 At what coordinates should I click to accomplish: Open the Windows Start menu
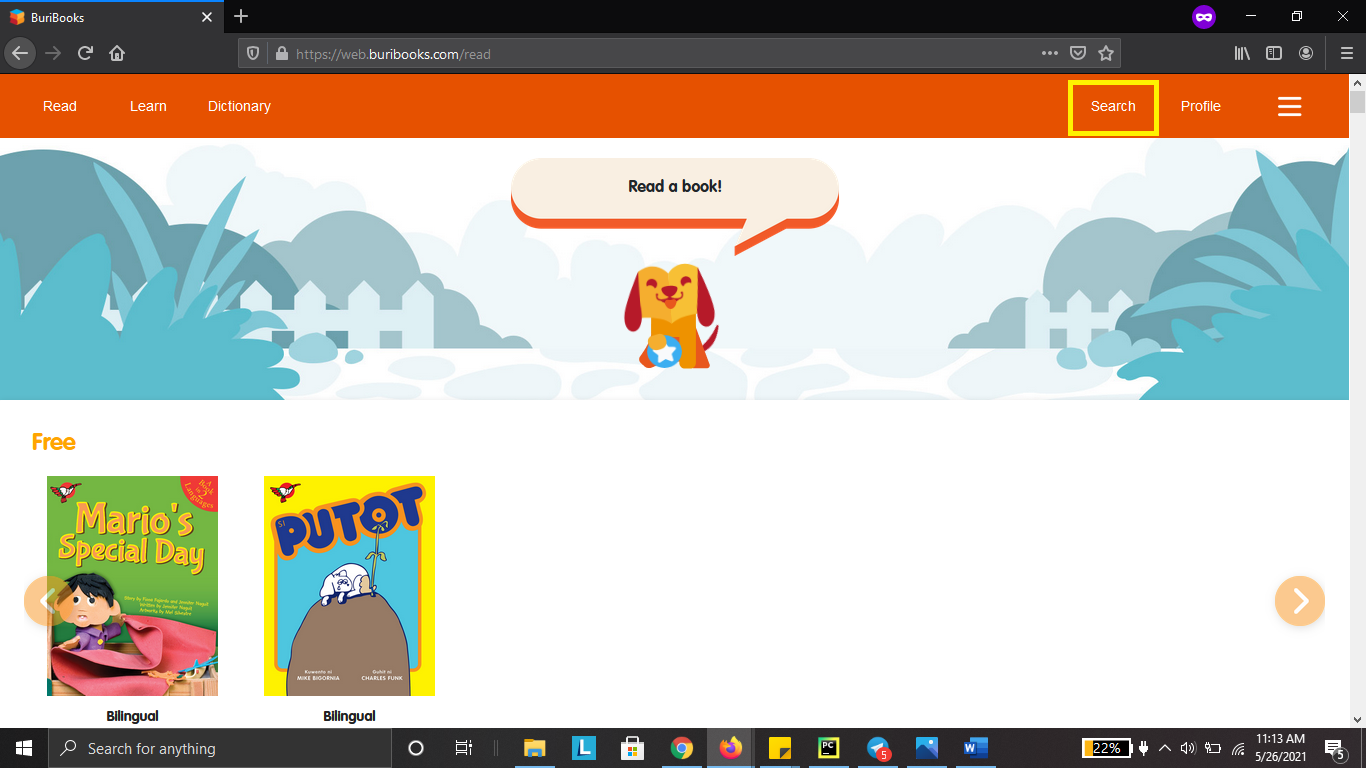point(24,748)
